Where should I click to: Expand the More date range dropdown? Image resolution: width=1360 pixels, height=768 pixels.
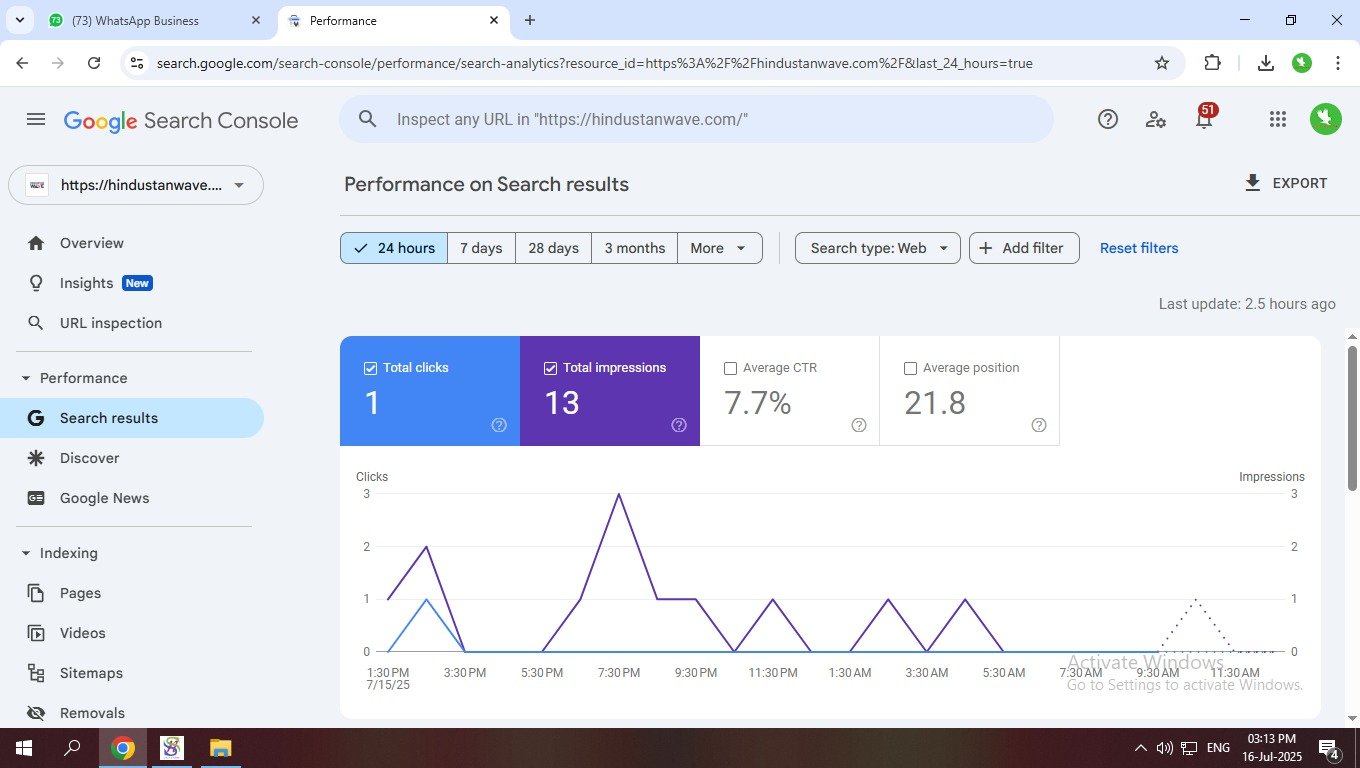tap(719, 248)
